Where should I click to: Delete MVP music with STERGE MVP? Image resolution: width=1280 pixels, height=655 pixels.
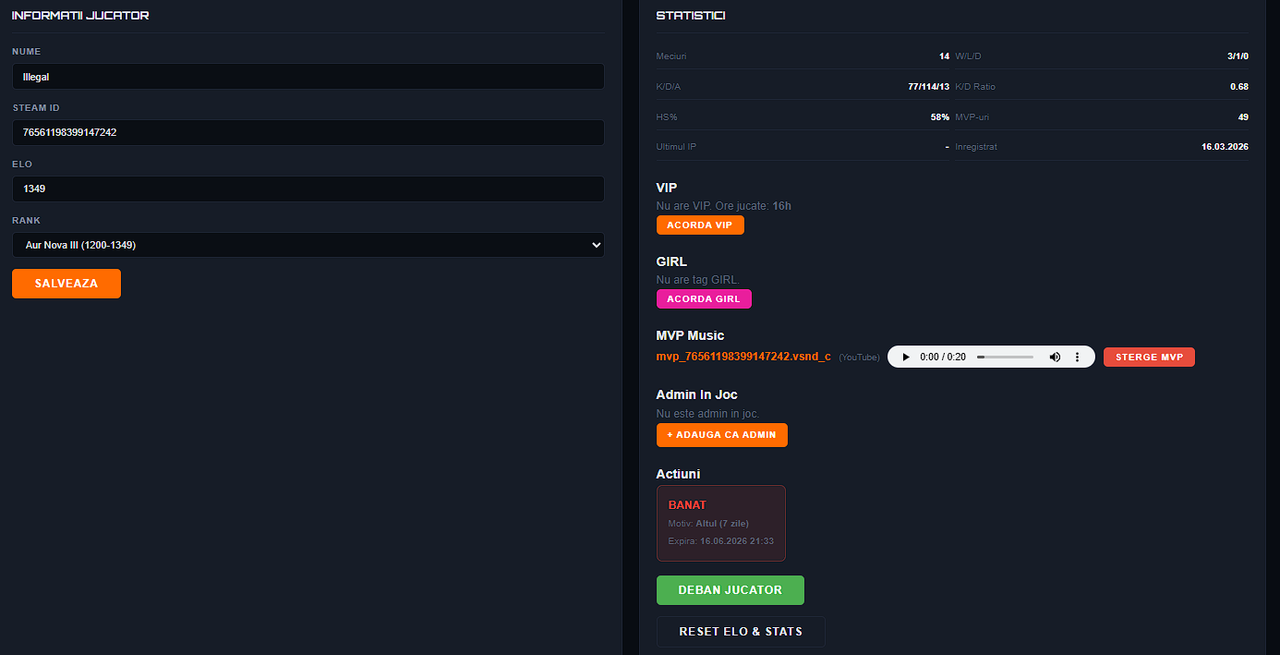pos(1149,357)
